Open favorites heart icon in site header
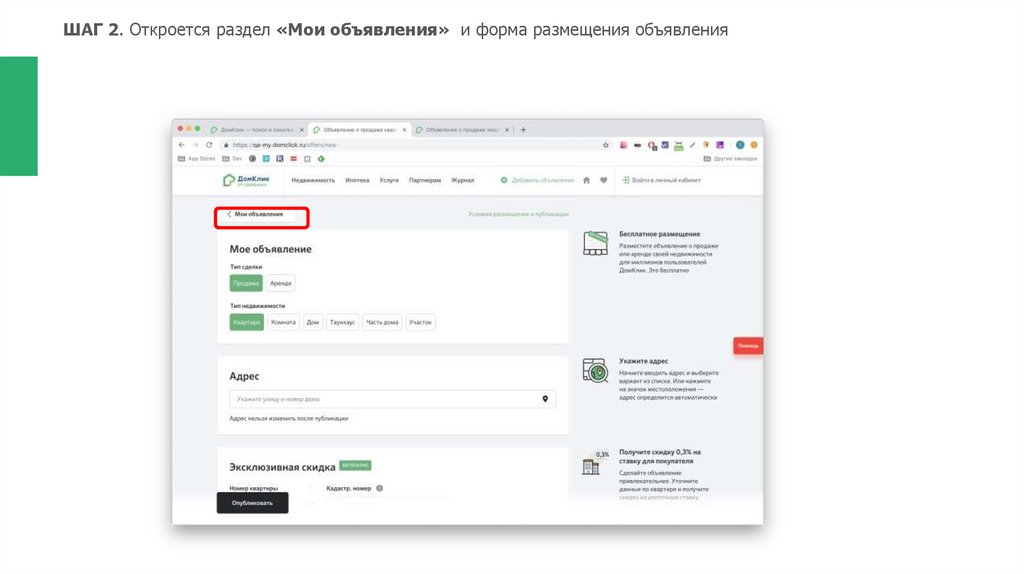The image size is (1024, 574). (x=603, y=180)
